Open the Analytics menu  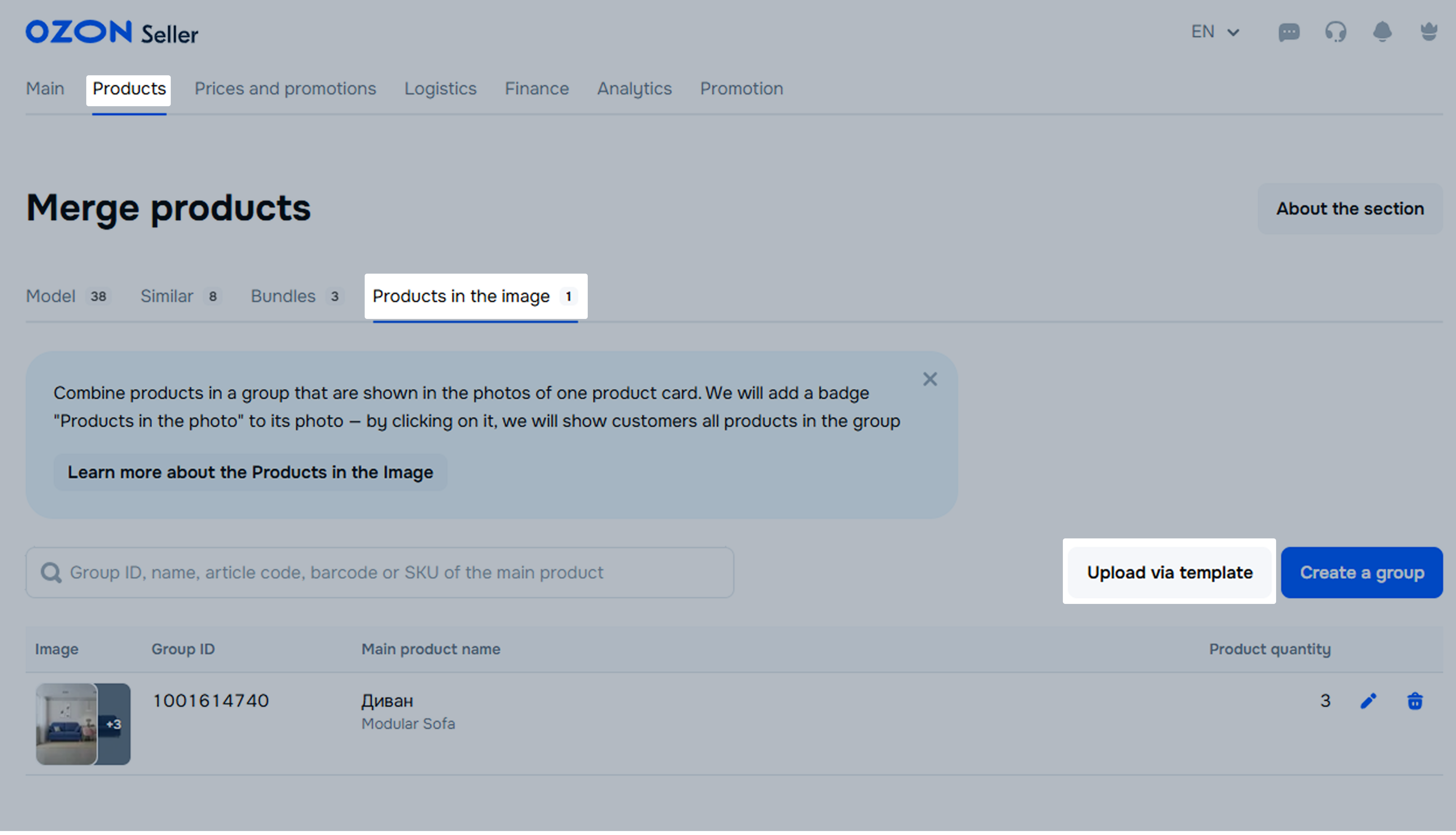click(634, 89)
